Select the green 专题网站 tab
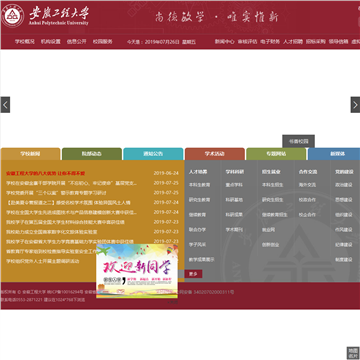The image size is (360, 360). [x=276, y=154]
